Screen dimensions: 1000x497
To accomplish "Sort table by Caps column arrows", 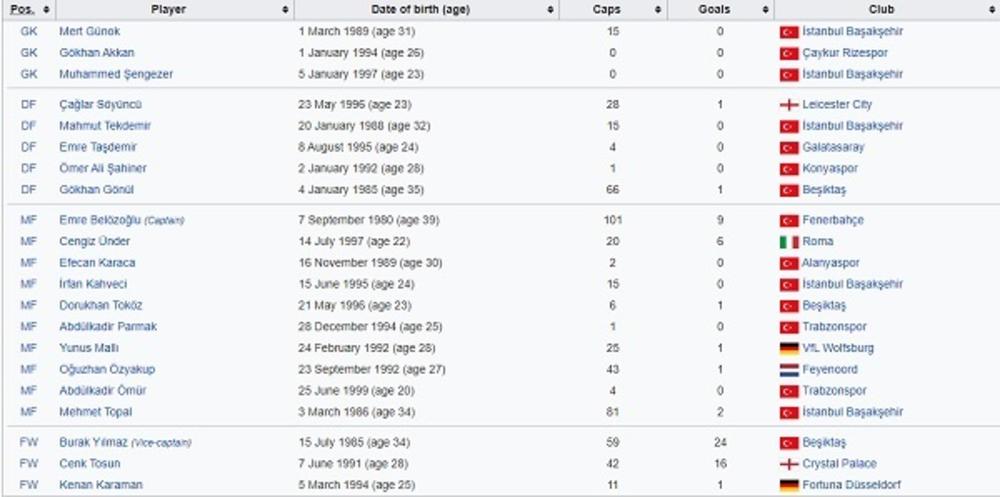I will 657,10.
